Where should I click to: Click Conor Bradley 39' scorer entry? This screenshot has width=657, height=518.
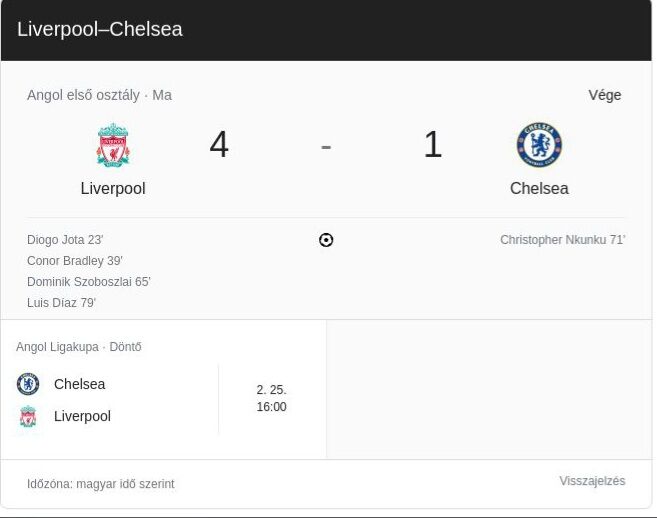[x=75, y=261]
